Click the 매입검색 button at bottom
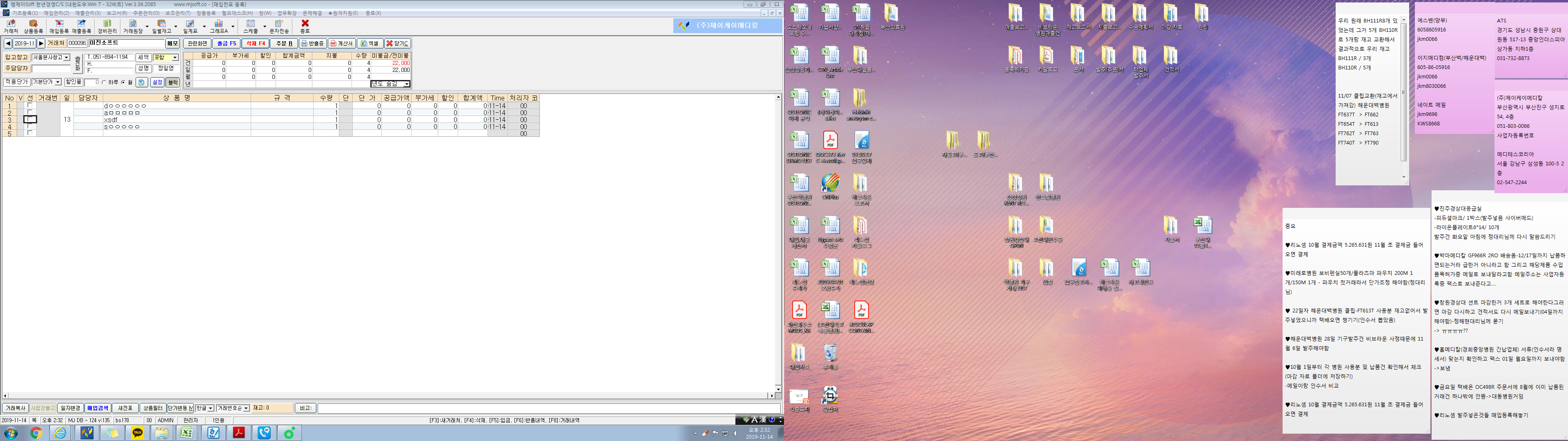The image size is (1568, 441). pos(98,408)
